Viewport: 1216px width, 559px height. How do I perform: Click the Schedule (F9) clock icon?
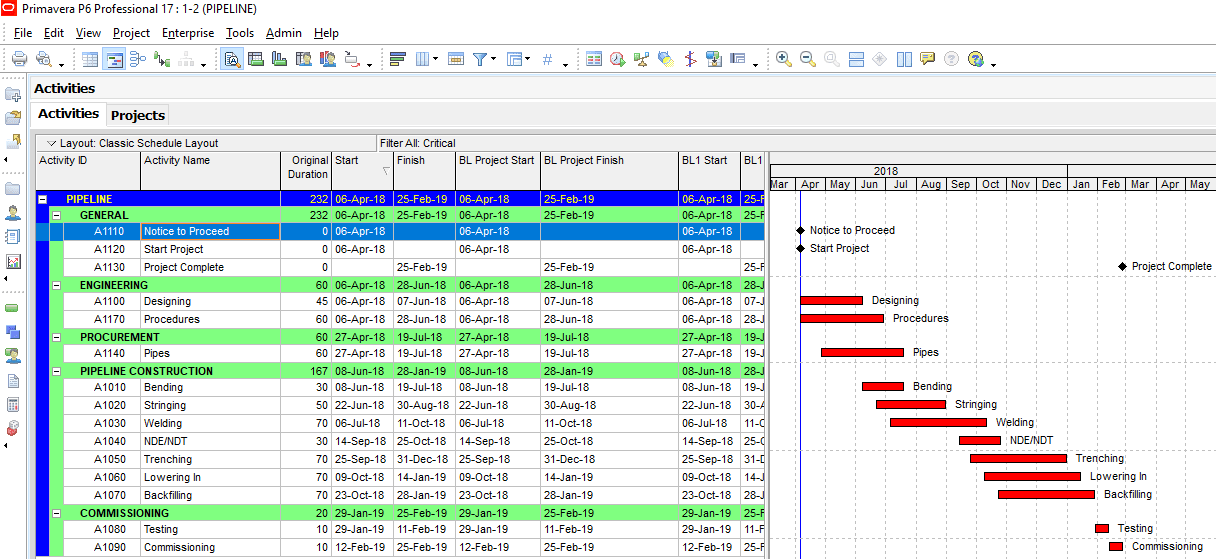coord(618,59)
